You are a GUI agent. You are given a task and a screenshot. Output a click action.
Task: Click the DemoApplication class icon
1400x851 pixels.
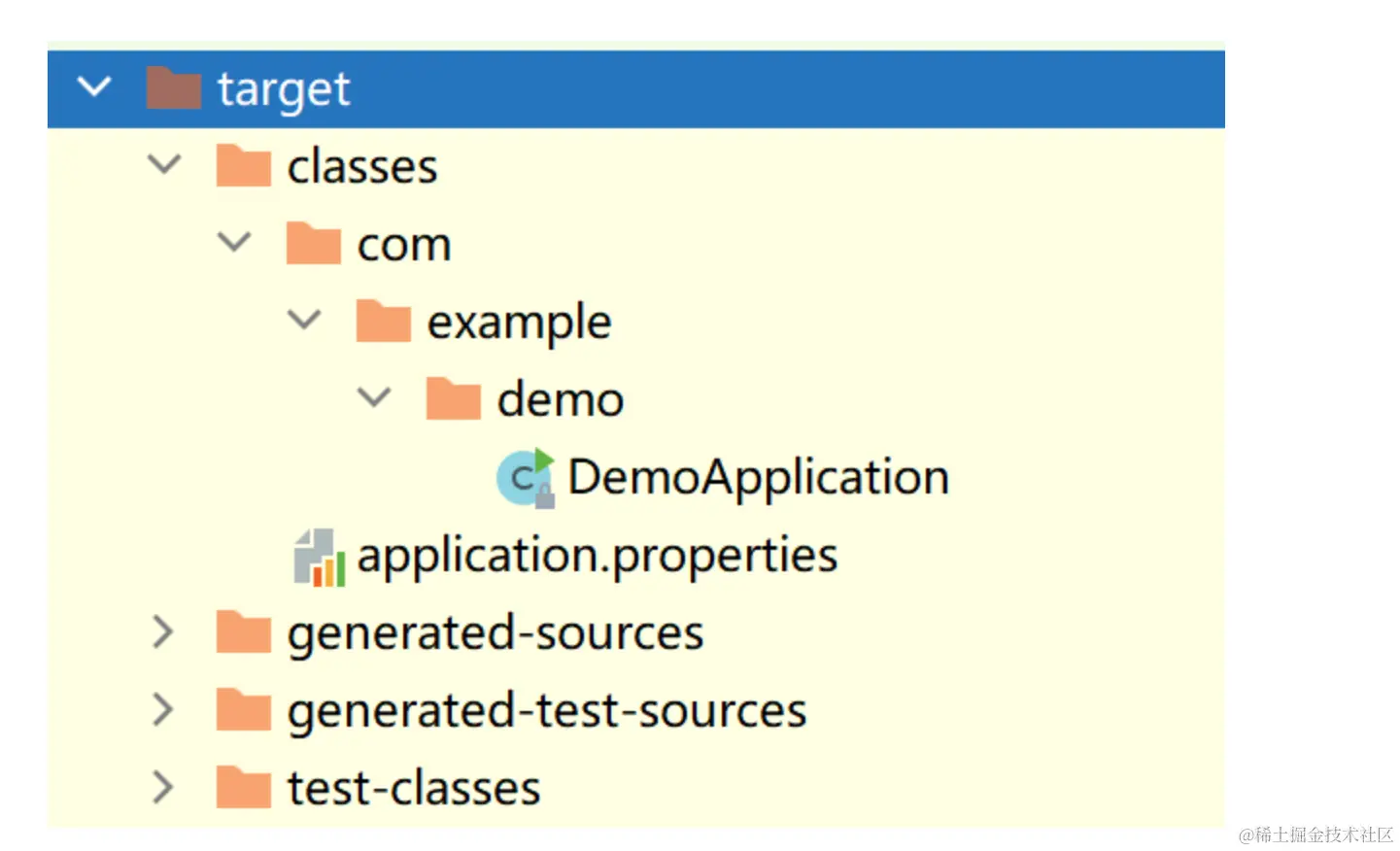pos(525,477)
